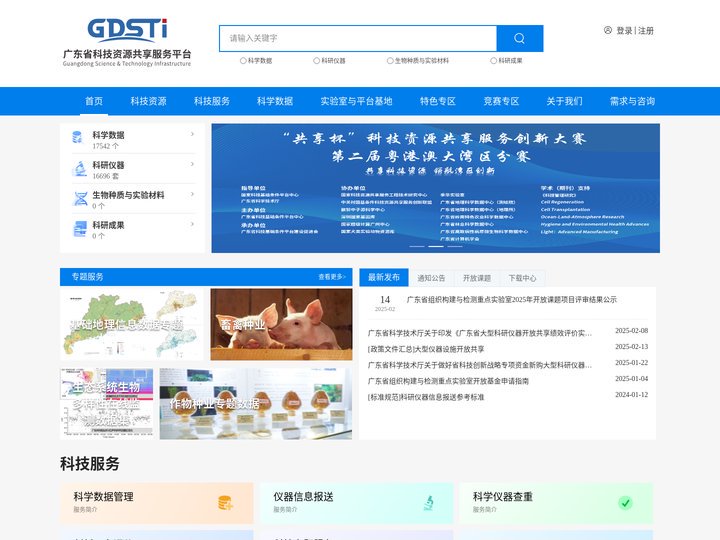The height and width of the screenshot is (540, 720).
Task: Click the 科学仪器查重 green check icon
Action: (625, 503)
